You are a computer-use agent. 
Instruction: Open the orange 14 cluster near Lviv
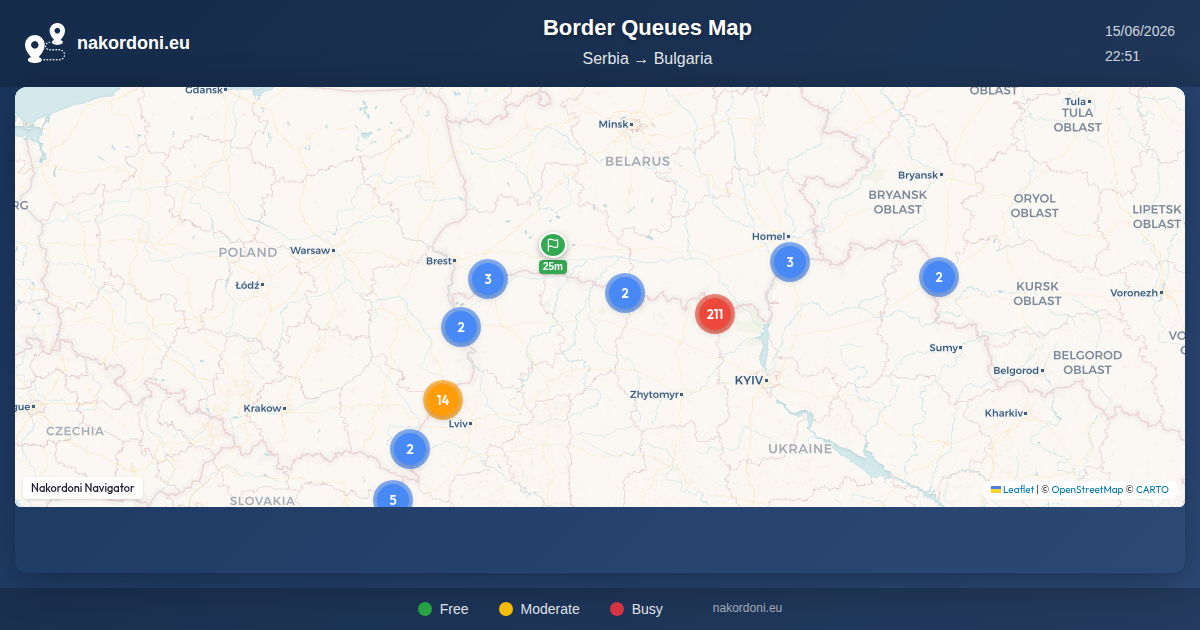point(443,400)
